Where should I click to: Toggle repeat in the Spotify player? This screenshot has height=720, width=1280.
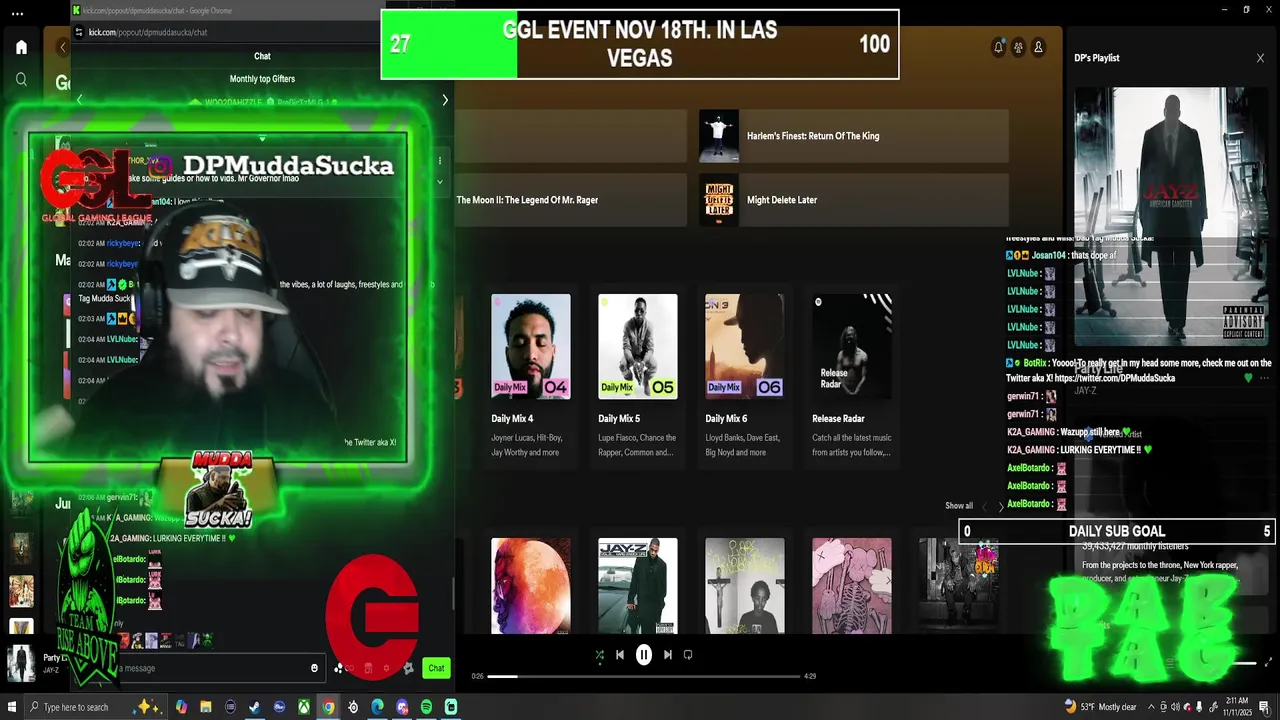(688, 655)
